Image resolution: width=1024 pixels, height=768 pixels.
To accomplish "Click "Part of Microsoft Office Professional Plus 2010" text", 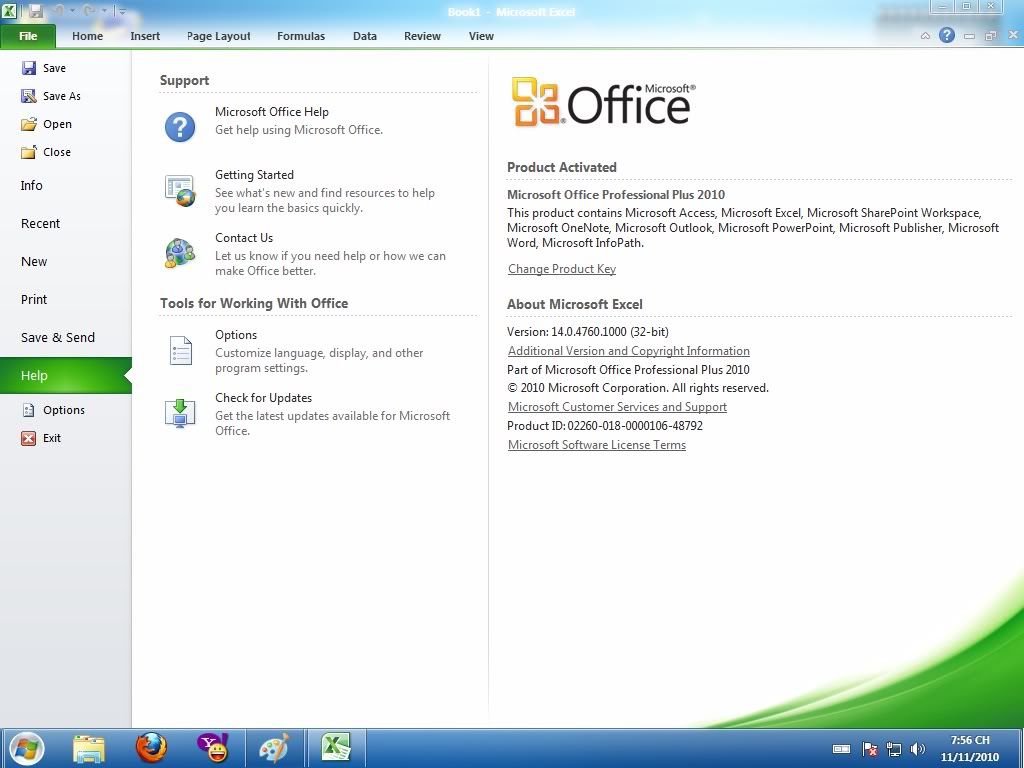I will pyautogui.click(x=629, y=370).
